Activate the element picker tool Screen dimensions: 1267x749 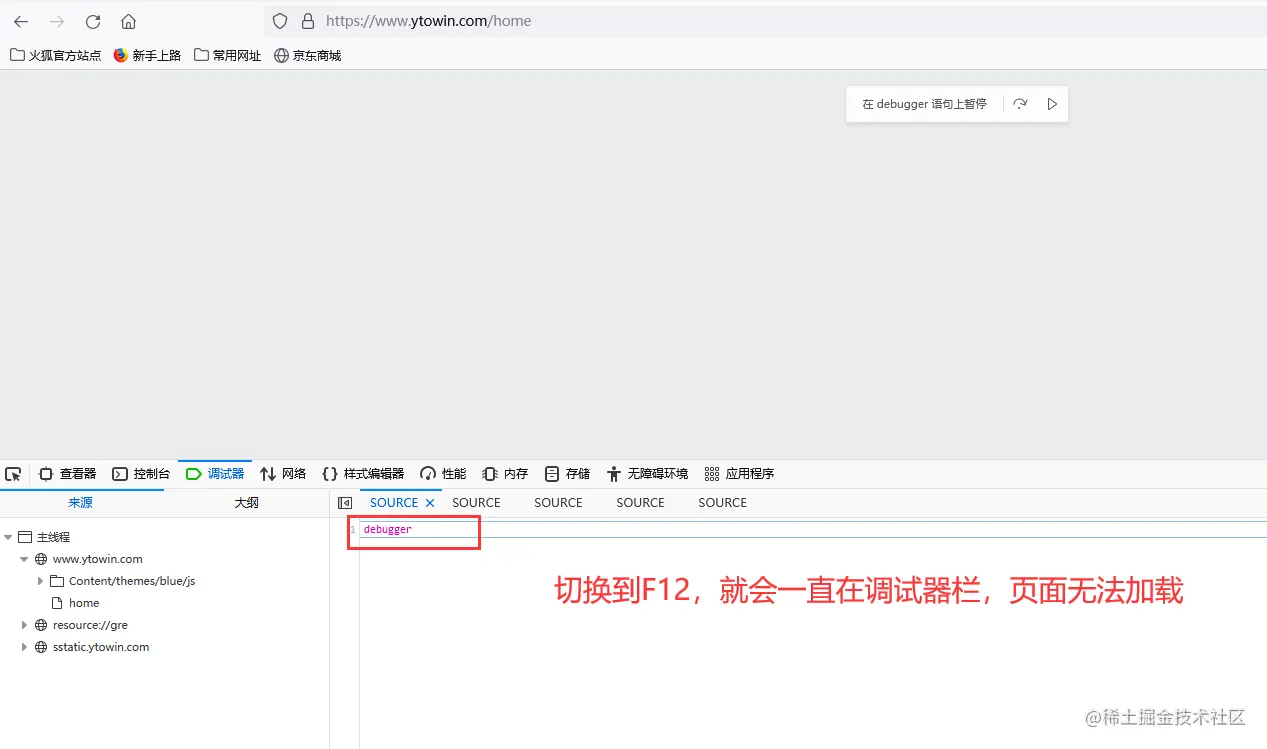coord(13,474)
